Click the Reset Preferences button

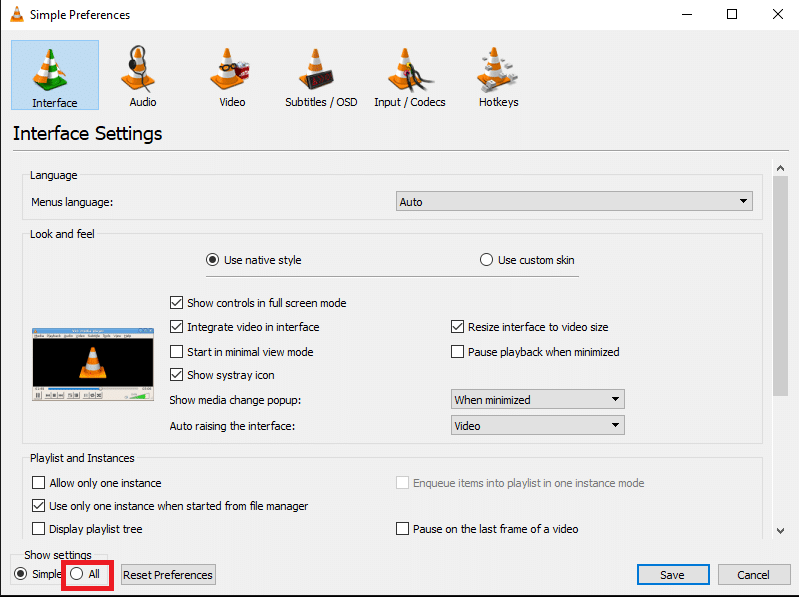tap(168, 575)
